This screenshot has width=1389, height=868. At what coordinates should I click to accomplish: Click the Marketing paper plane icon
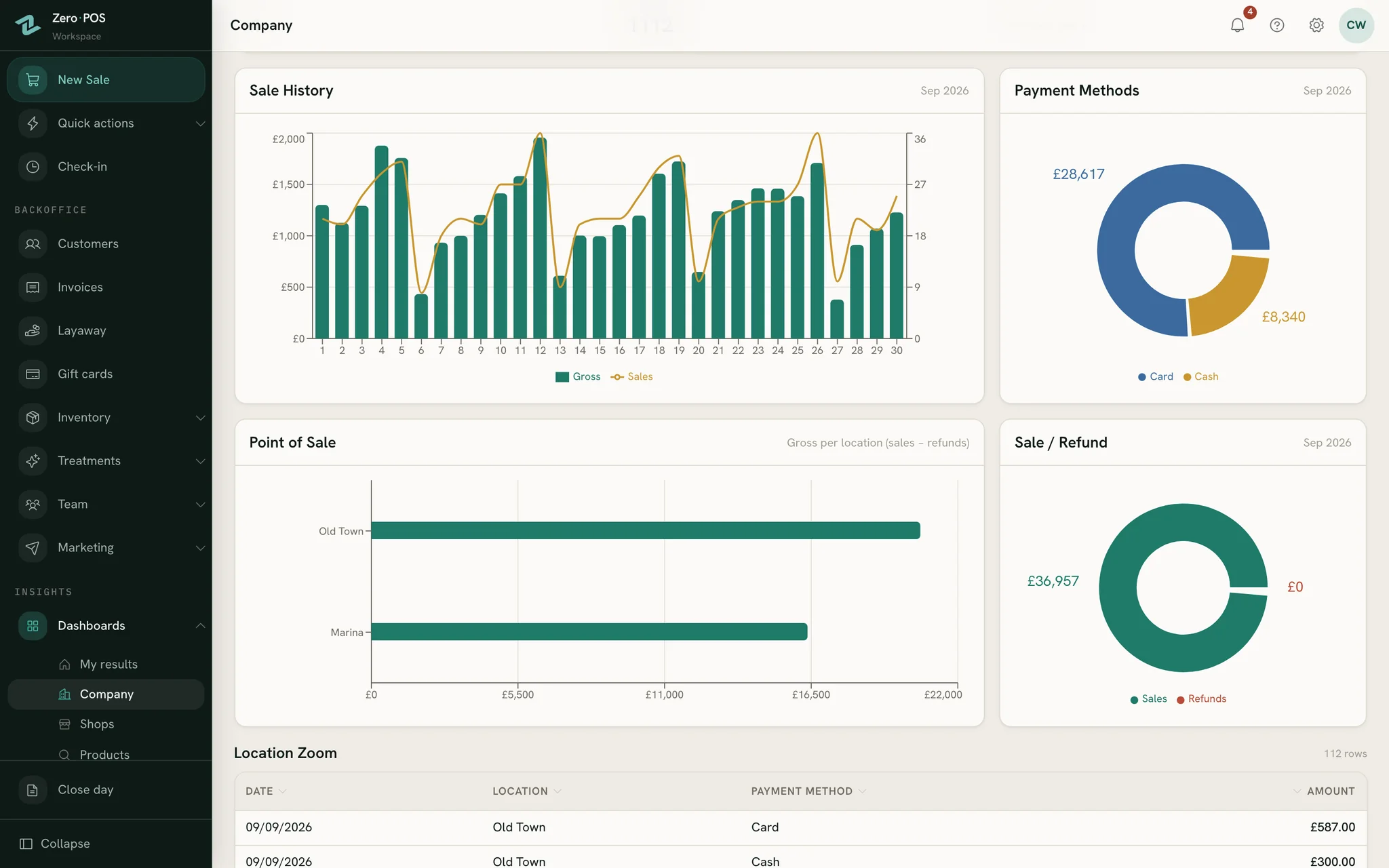pyautogui.click(x=33, y=548)
